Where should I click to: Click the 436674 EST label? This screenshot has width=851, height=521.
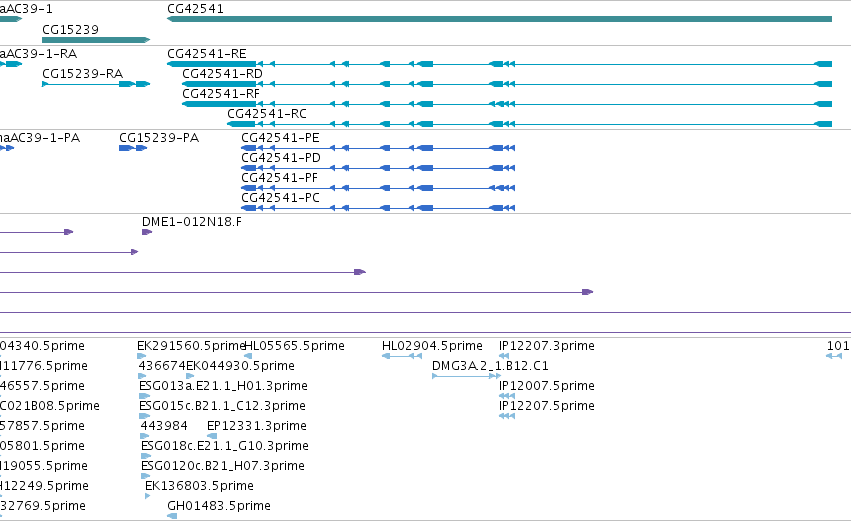point(162,366)
